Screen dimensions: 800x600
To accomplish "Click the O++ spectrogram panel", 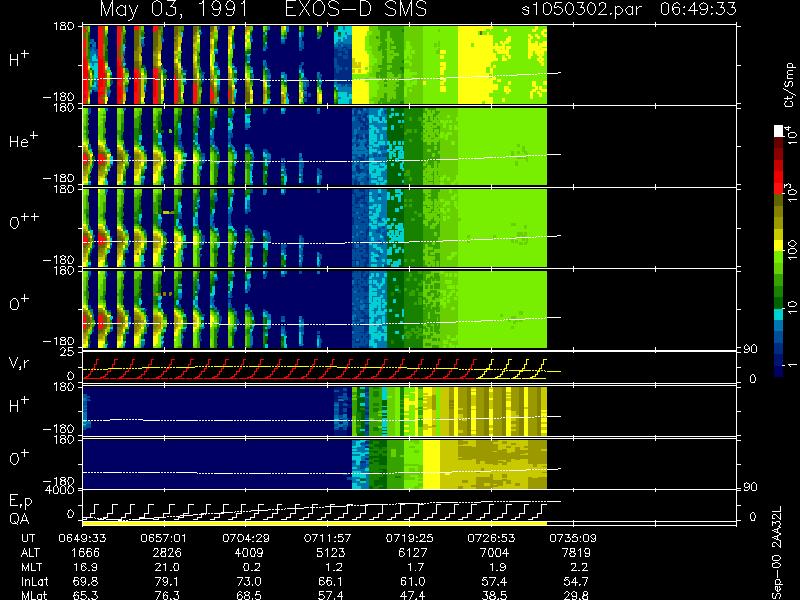I will [315, 228].
